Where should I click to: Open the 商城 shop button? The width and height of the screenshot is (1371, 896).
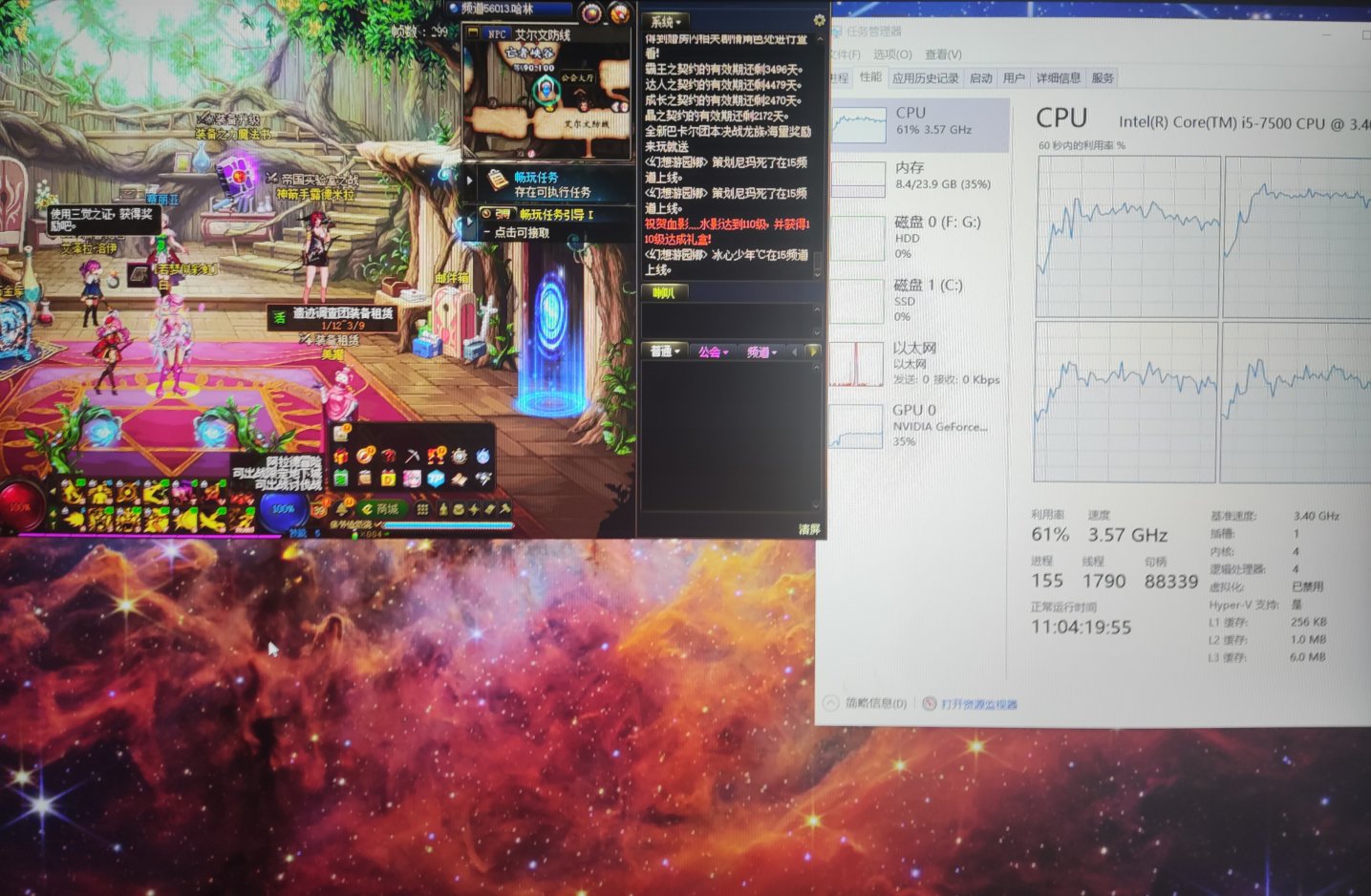[382, 508]
